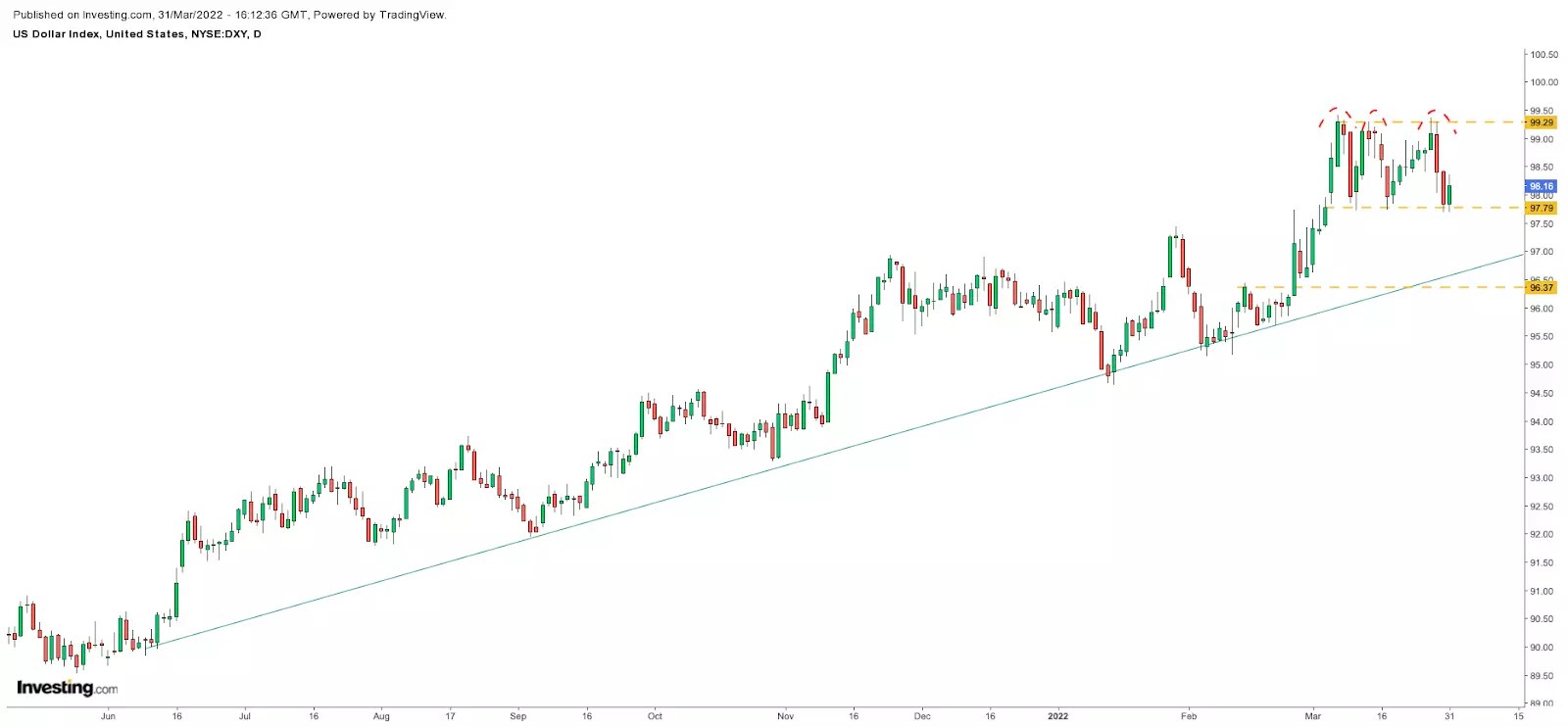The width and height of the screenshot is (1568, 727).
Task: Select the chart title 'US Dollar Index, United States, NYSE:DXY, D'
Action: pyautogui.click(x=137, y=34)
